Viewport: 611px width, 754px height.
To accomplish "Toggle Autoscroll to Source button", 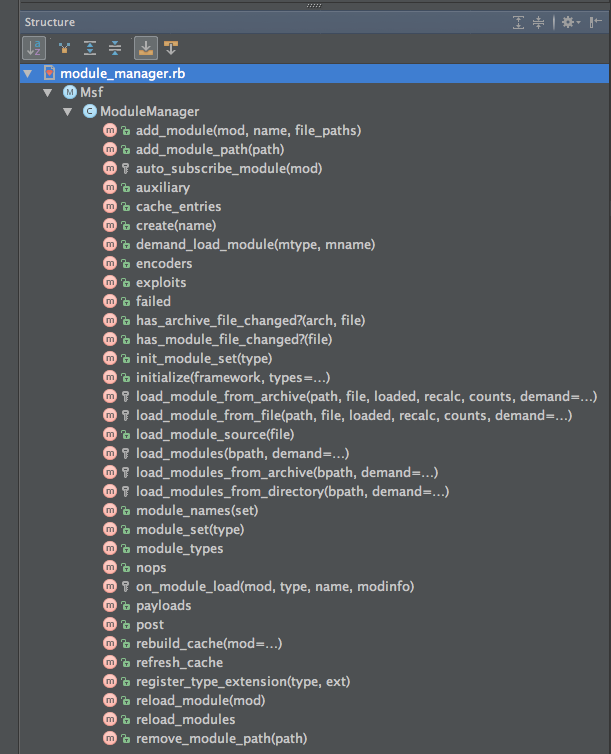I will [x=146, y=48].
